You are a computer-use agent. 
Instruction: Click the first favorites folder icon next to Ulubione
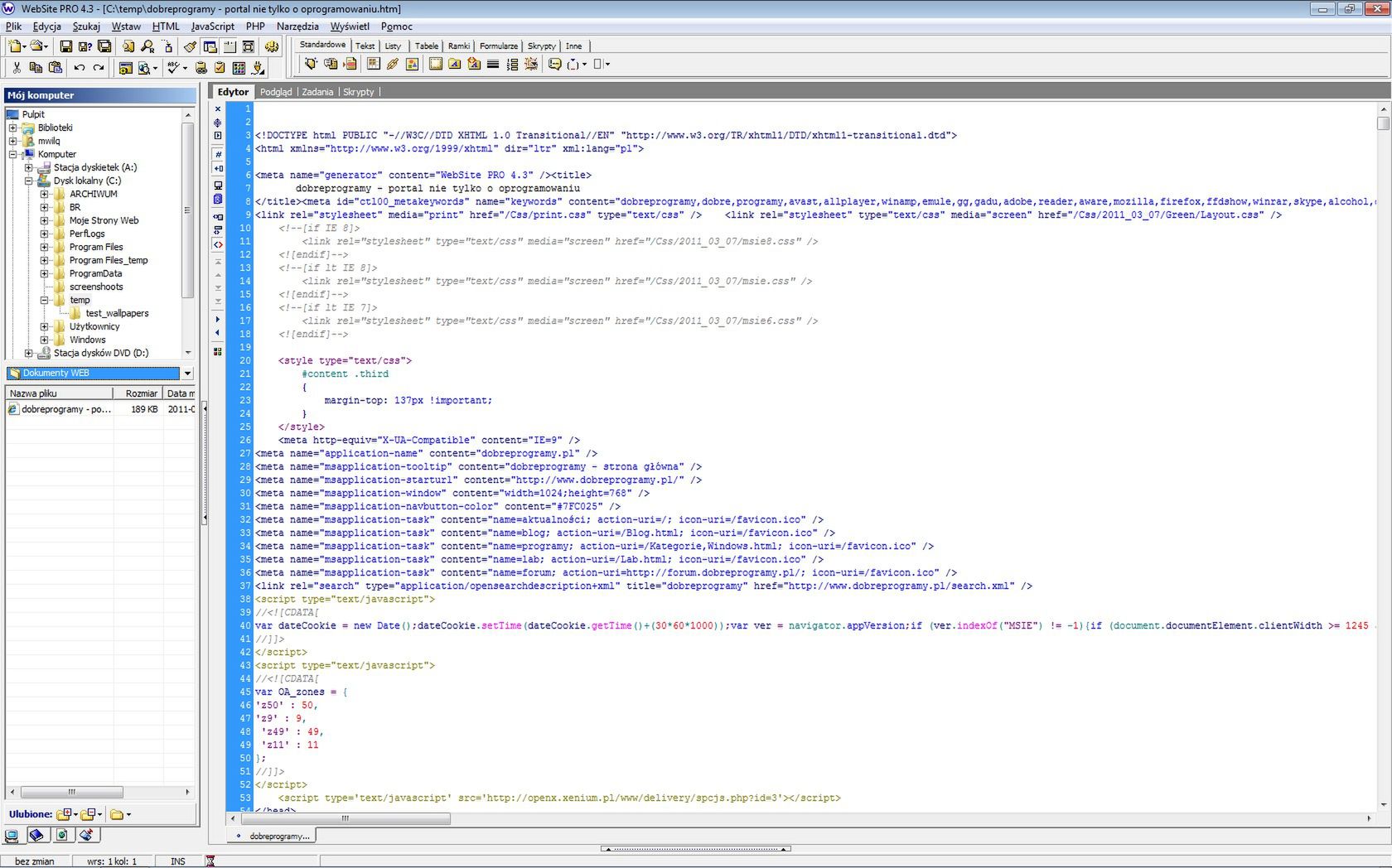click(64, 814)
